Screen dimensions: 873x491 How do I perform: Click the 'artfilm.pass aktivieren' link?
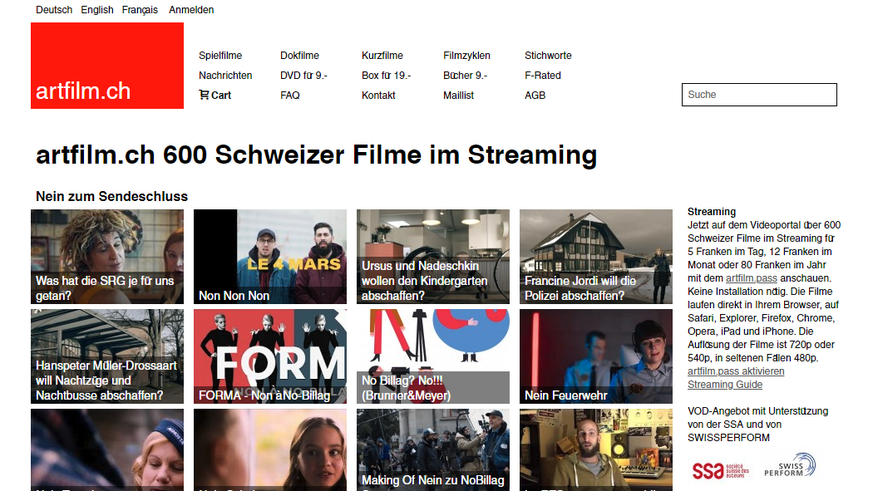735,371
